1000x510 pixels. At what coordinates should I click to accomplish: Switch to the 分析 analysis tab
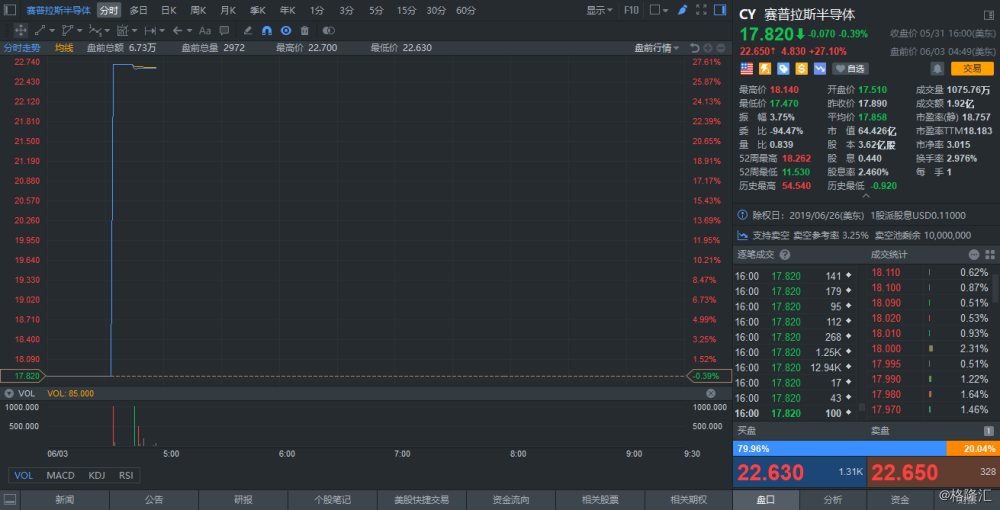(833, 500)
